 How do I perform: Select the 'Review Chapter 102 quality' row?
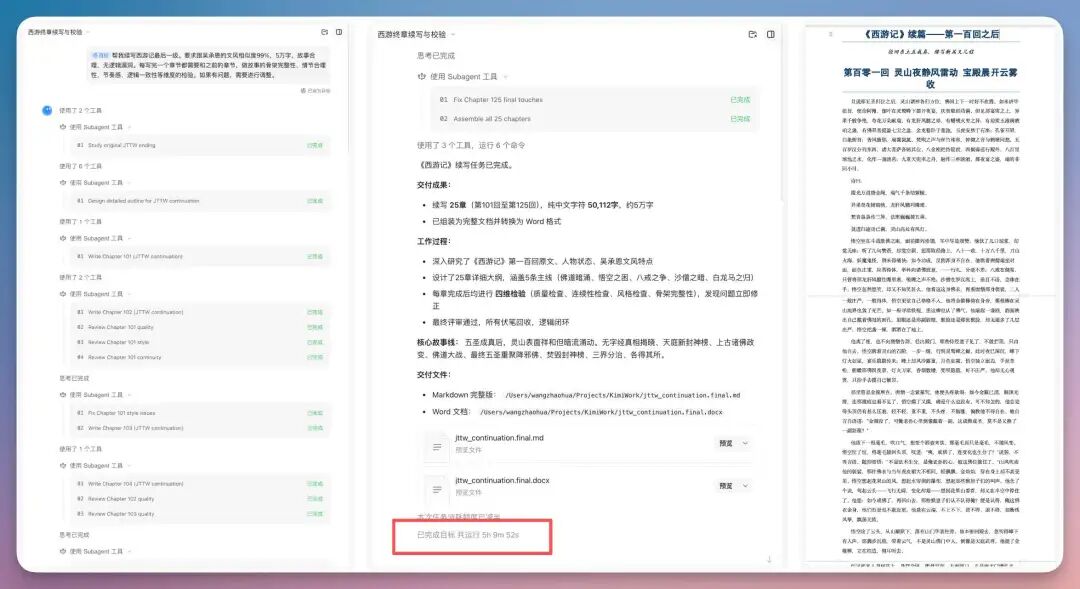[200, 499]
